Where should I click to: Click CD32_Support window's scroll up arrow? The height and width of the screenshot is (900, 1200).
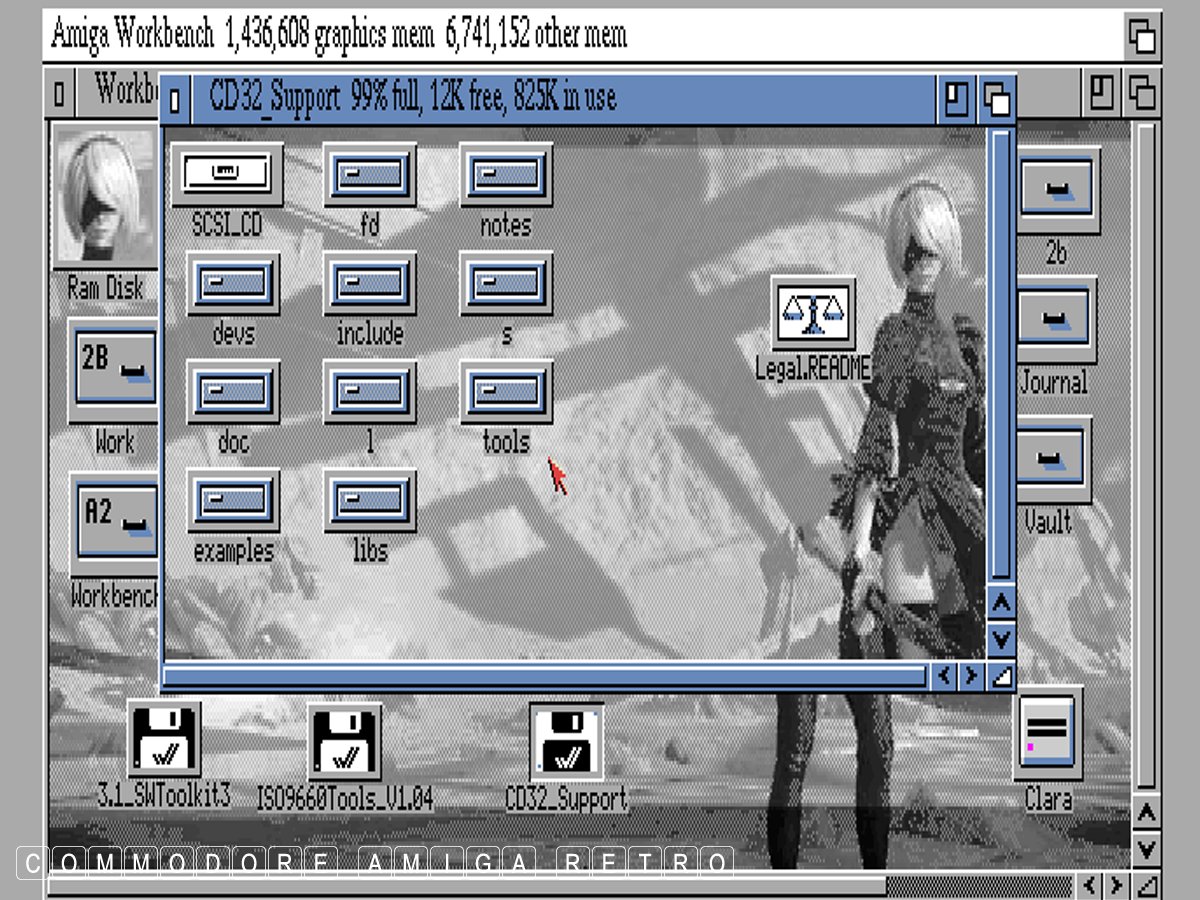point(1001,603)
